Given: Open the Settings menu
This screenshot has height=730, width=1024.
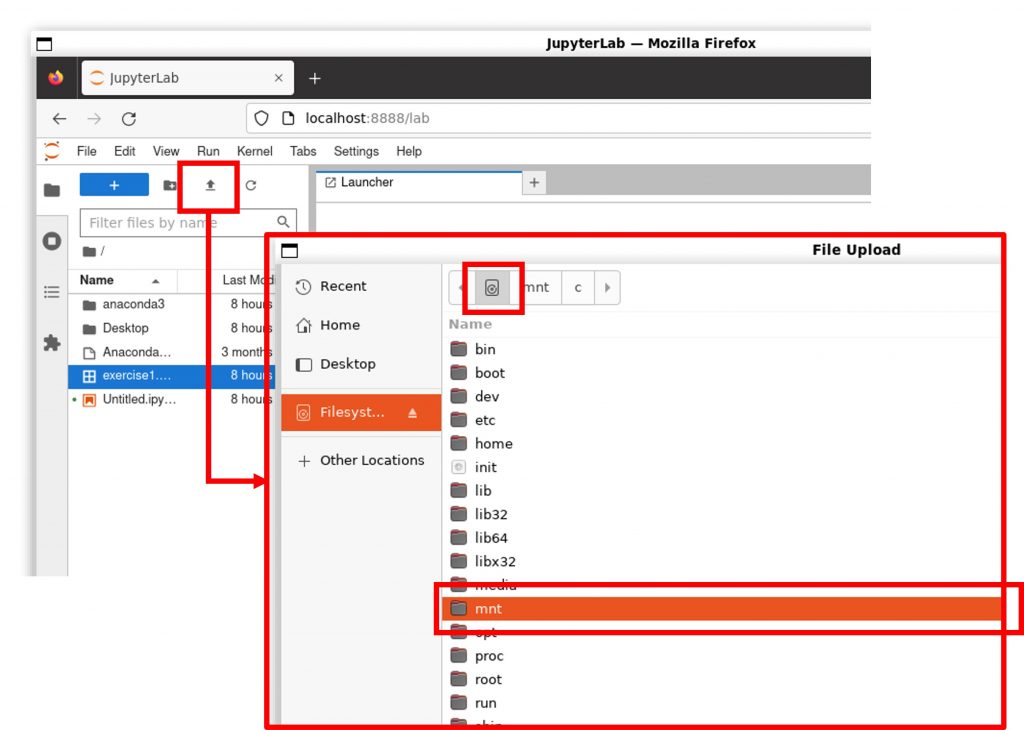Looking at the screenshot, I should tap(356, 152).
